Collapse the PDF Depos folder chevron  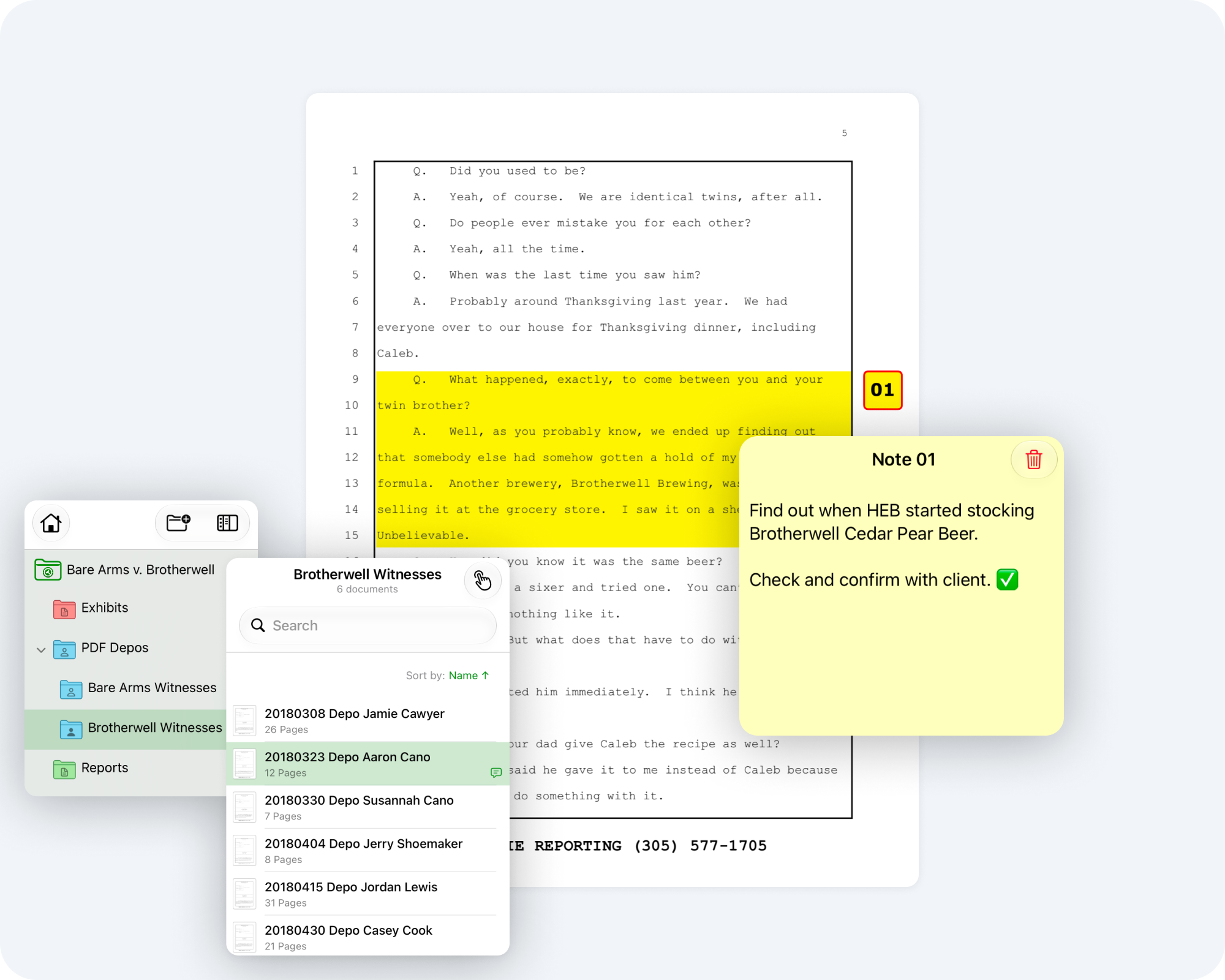coord(41,649)
